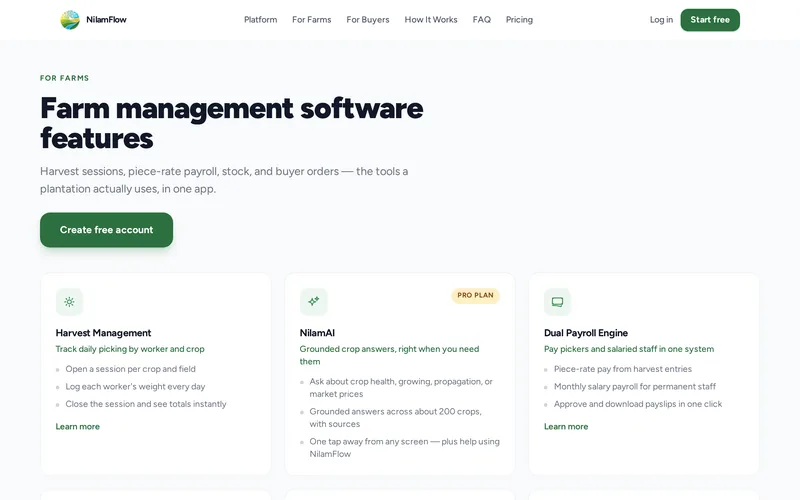Viewport: 800px width, 500px height.
Task: Click 'Close the session and see totals instantly'
Action: 145,404
